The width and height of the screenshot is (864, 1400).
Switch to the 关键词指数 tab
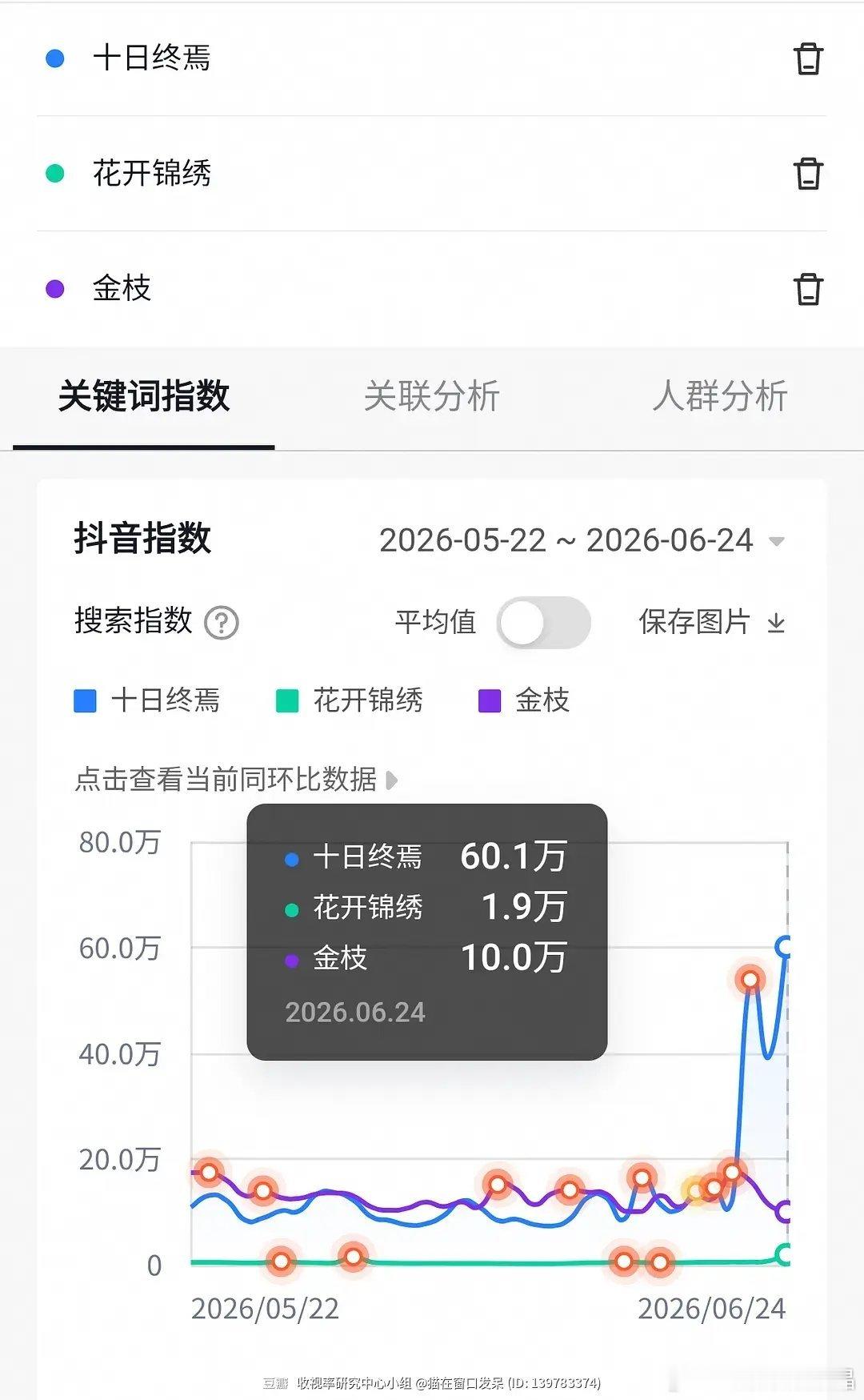[x=144, y=395]
